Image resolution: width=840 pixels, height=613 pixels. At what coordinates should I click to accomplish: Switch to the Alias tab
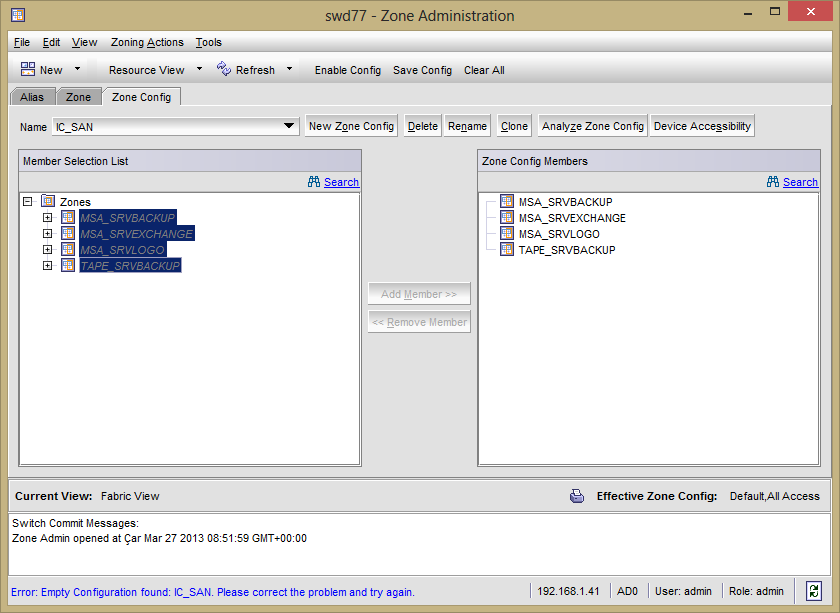tap(32, 97)
